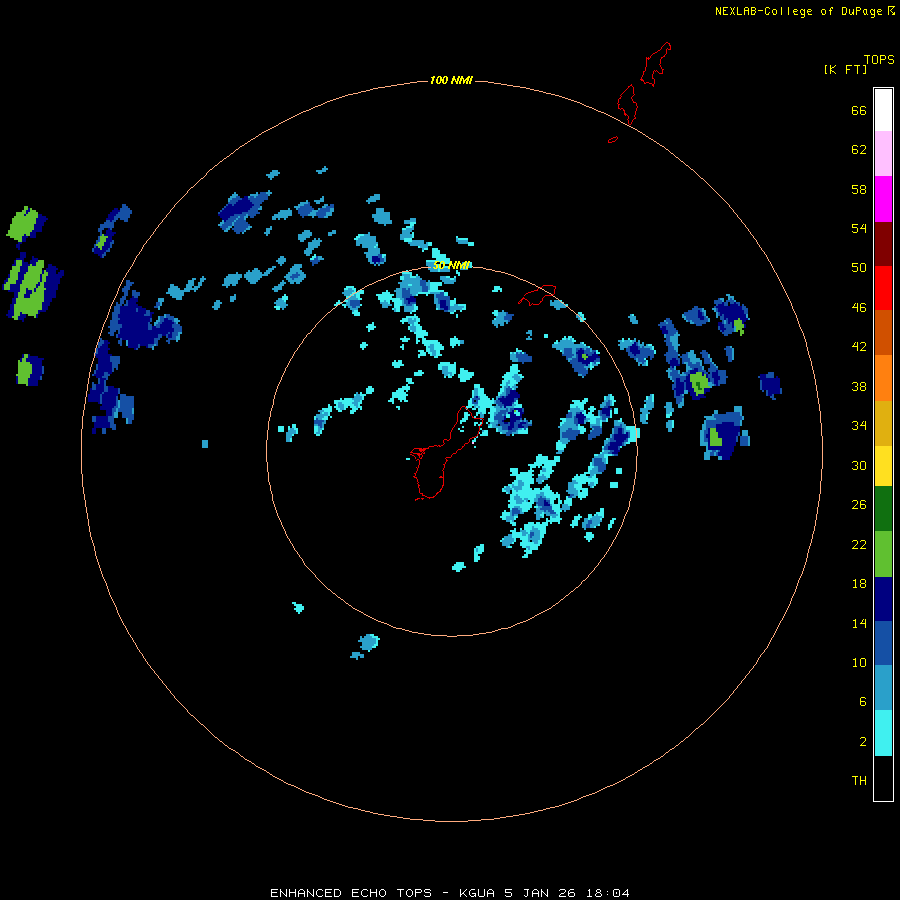Click the legend value "30"
The image size is (900, 900).
[859, 465]
